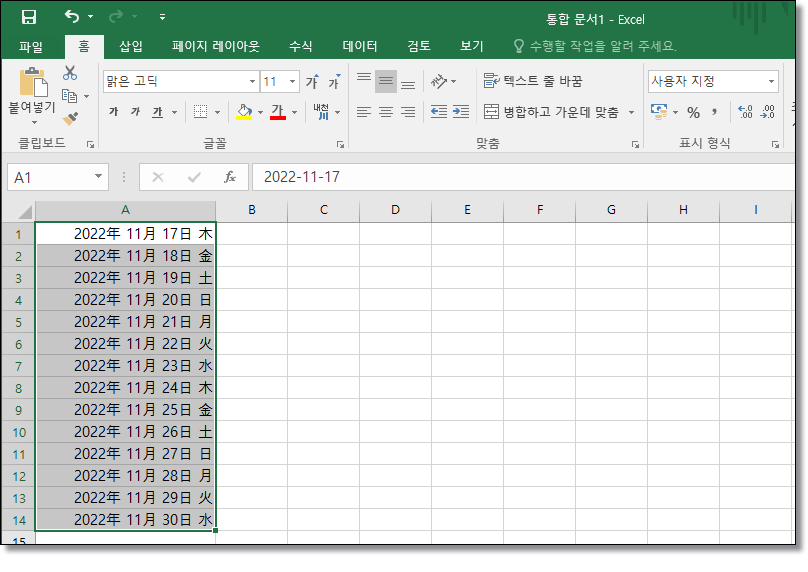Viewport: 808px width, 572px height.
Task: Click the Format Painter brush icon
Action: [x=70, y=119]
